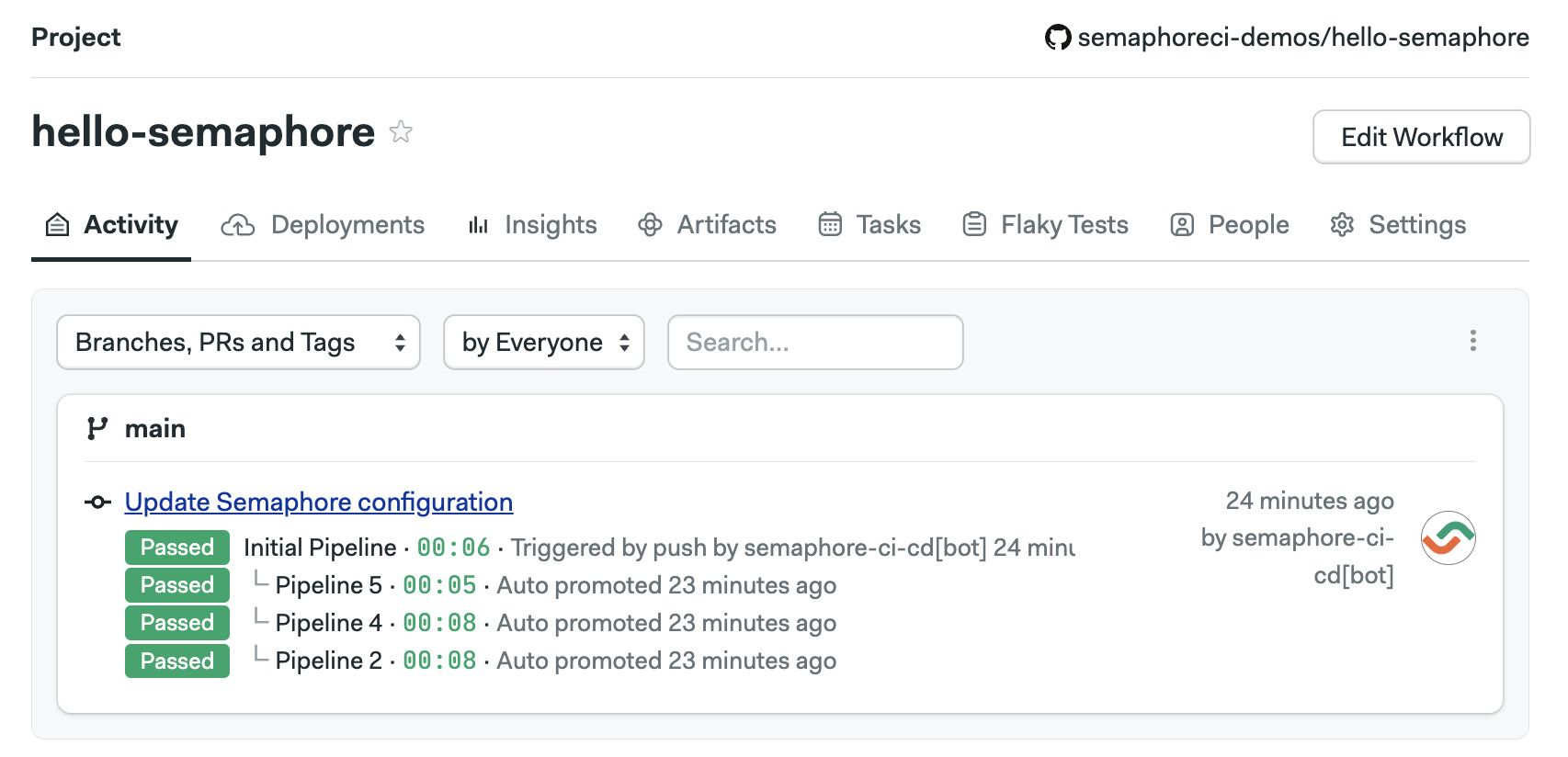The image size is (1568, 757).
Task: Click the main branch icon
Action: point(97,428)
